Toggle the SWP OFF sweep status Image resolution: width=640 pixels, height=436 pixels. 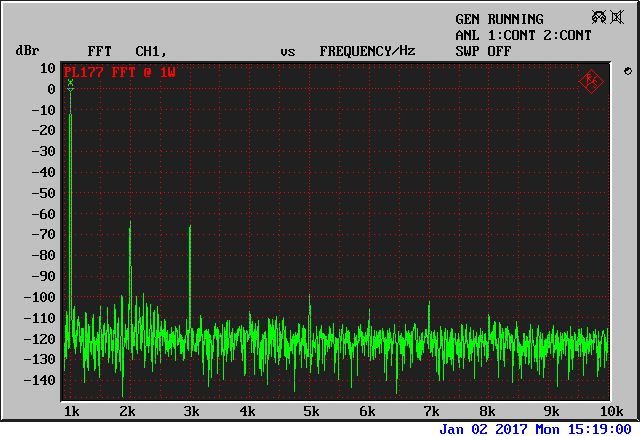click(483, 51)
